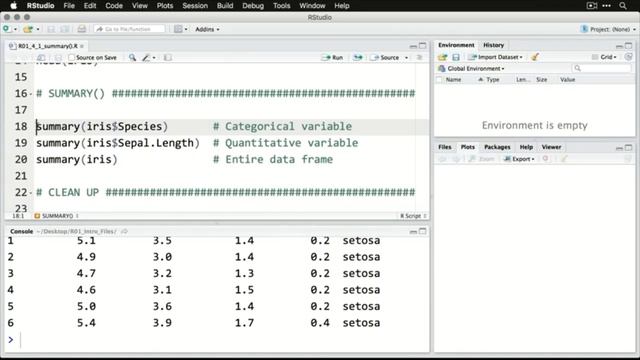Viewport: 640px width, 360px height.
Task: Switch to the Plots tab
Action: (x=468, y=147)
